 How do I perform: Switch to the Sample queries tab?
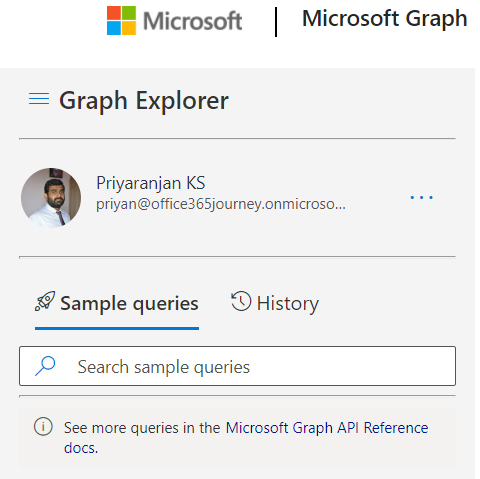(117, 303)
